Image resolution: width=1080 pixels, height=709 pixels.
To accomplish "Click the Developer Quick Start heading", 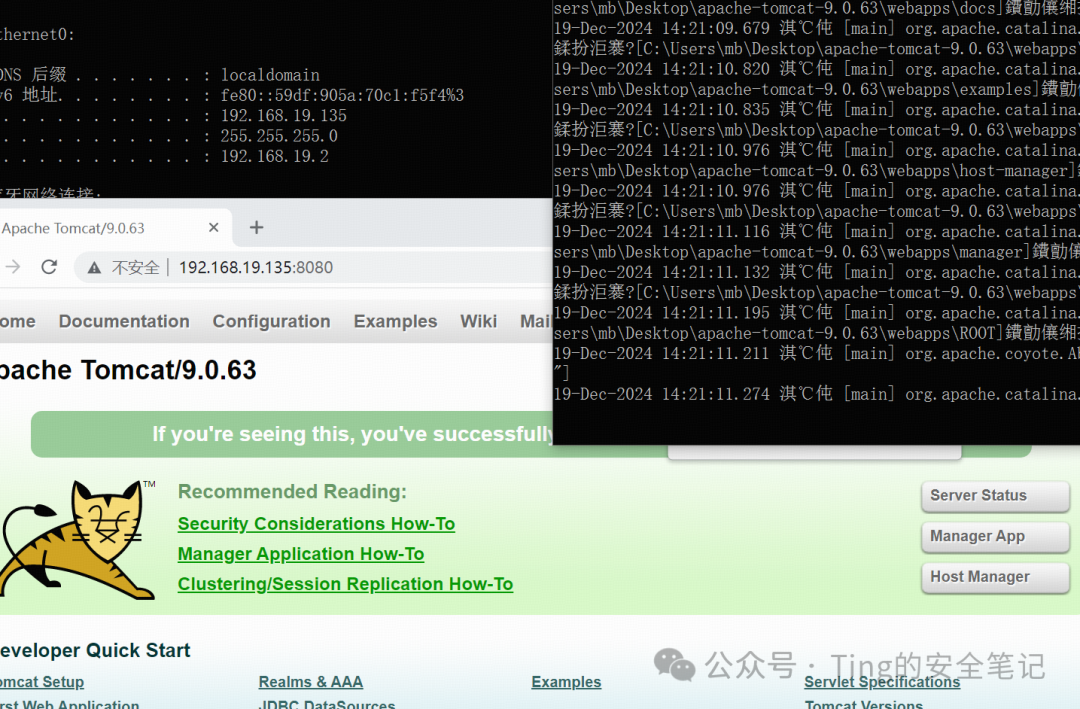I will coord(94,650).
